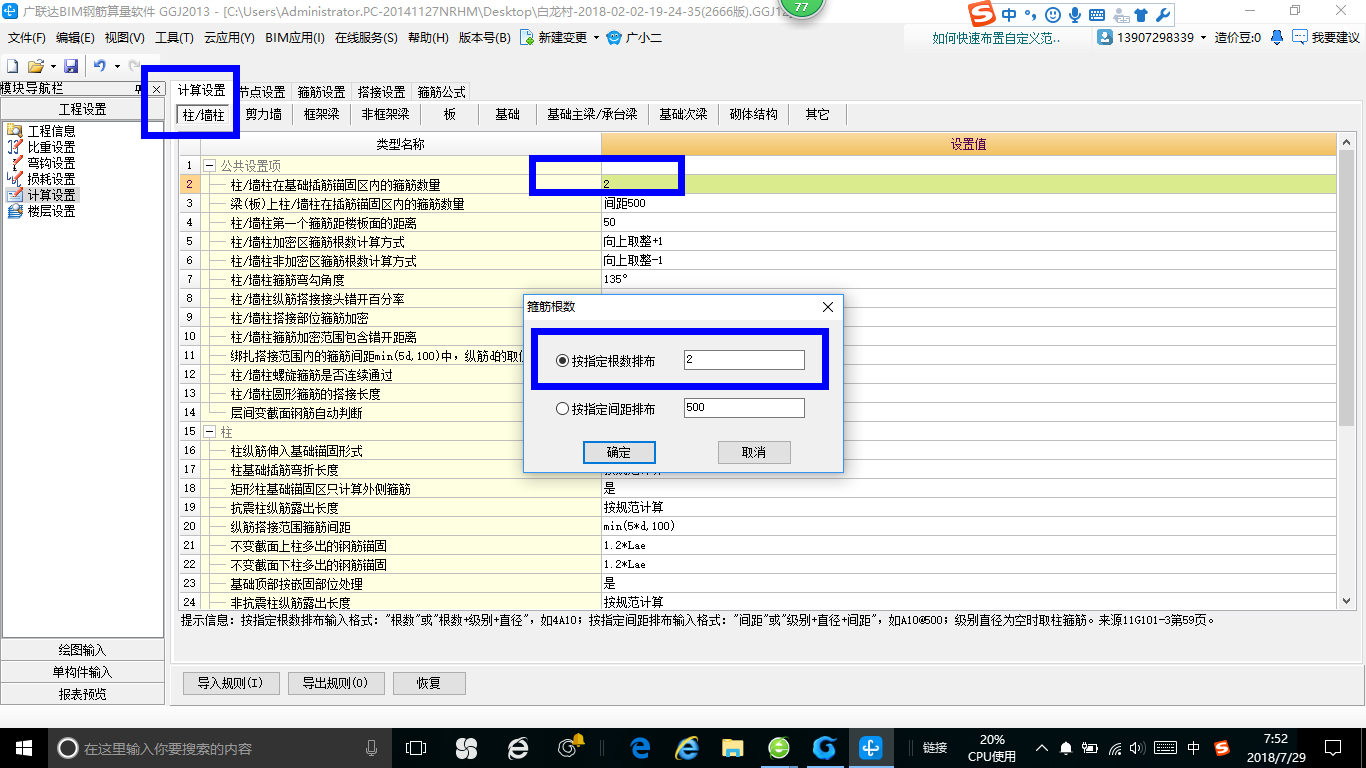
Task: Select 计算设置 in the navigation panel
Action: 51,195
